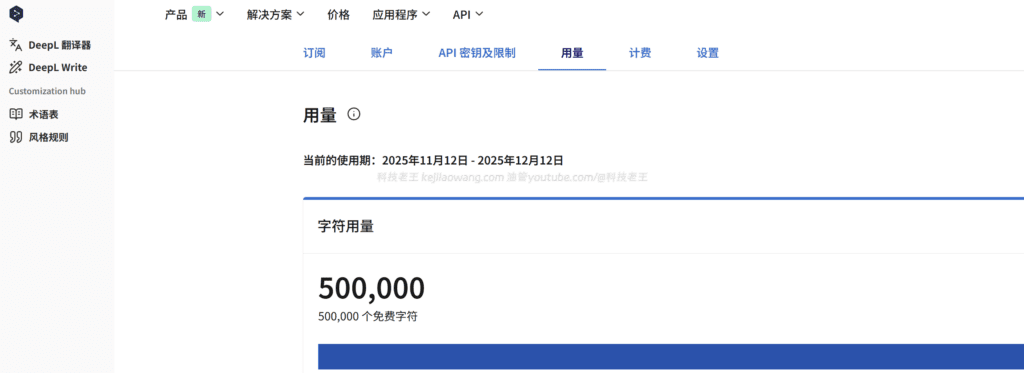Switch to the 设置 tab
The height and width of the screenshot is (373, 1024).
(x=708, y=53)
